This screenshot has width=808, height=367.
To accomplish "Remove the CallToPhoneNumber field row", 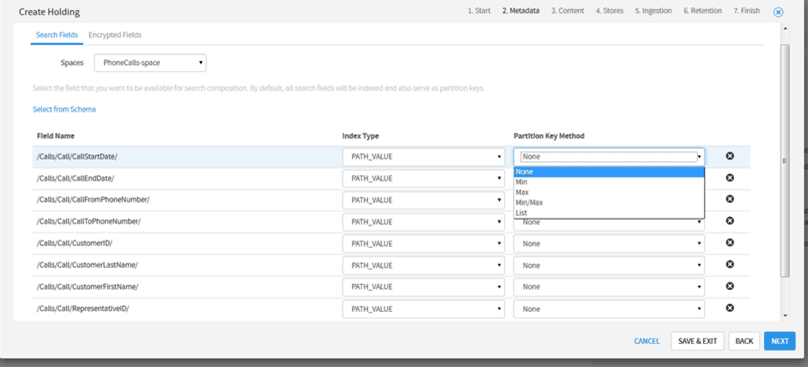I will tap(730, 221).
